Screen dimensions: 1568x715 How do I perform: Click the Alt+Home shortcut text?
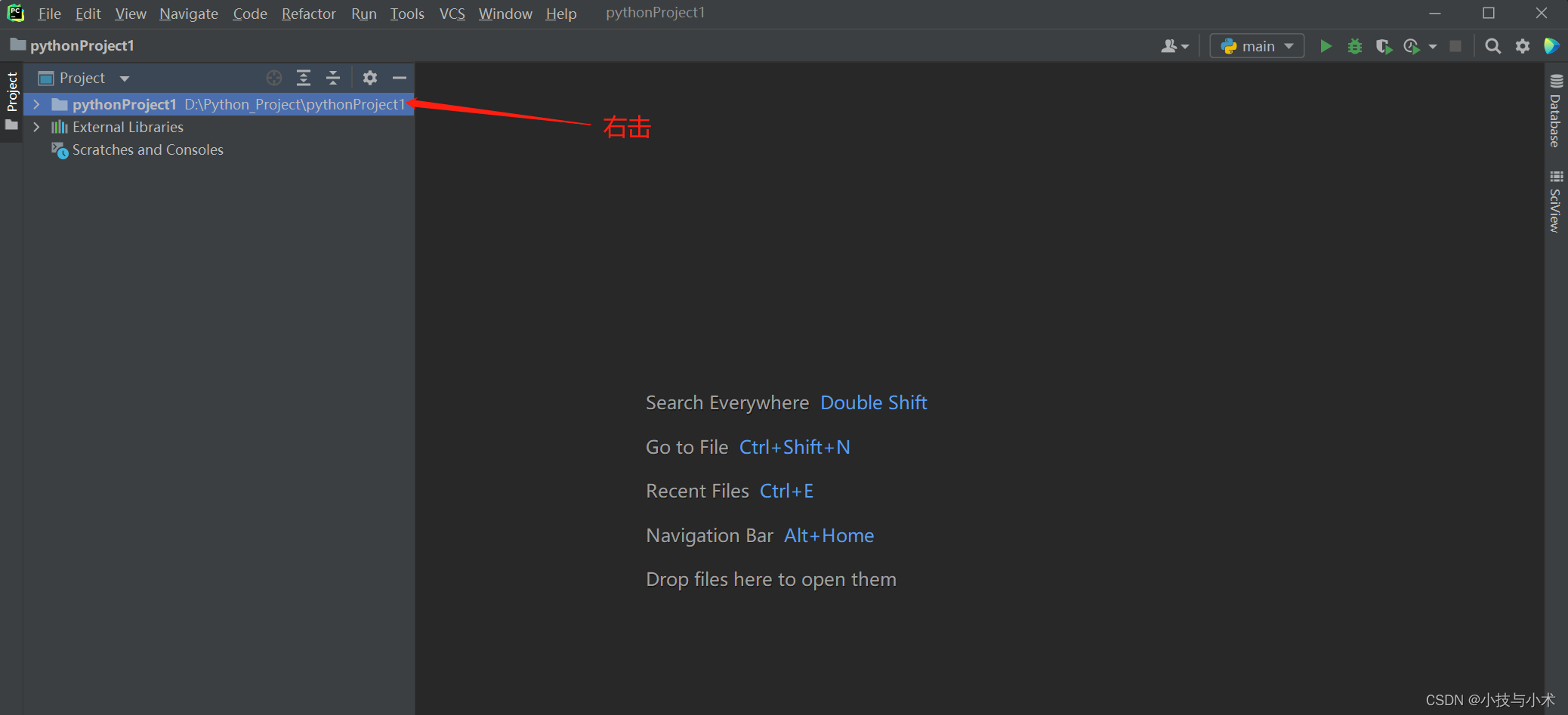[829, 535]
